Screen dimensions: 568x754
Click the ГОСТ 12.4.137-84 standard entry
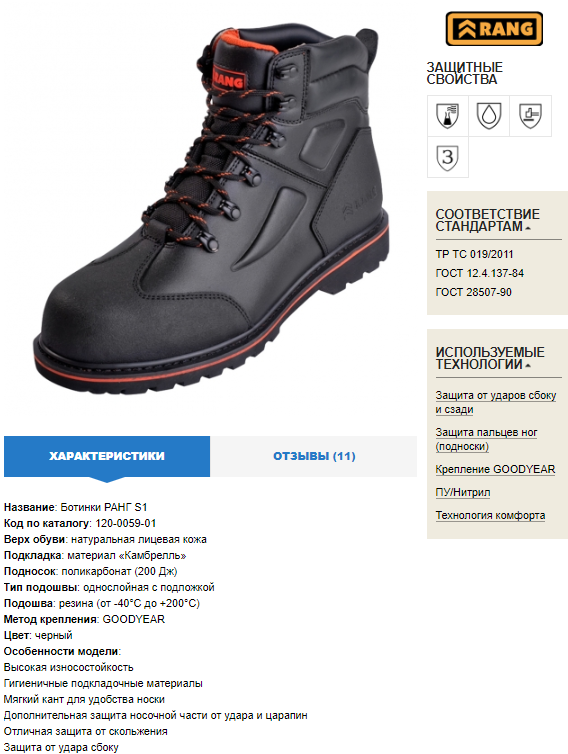click(480, 274)
